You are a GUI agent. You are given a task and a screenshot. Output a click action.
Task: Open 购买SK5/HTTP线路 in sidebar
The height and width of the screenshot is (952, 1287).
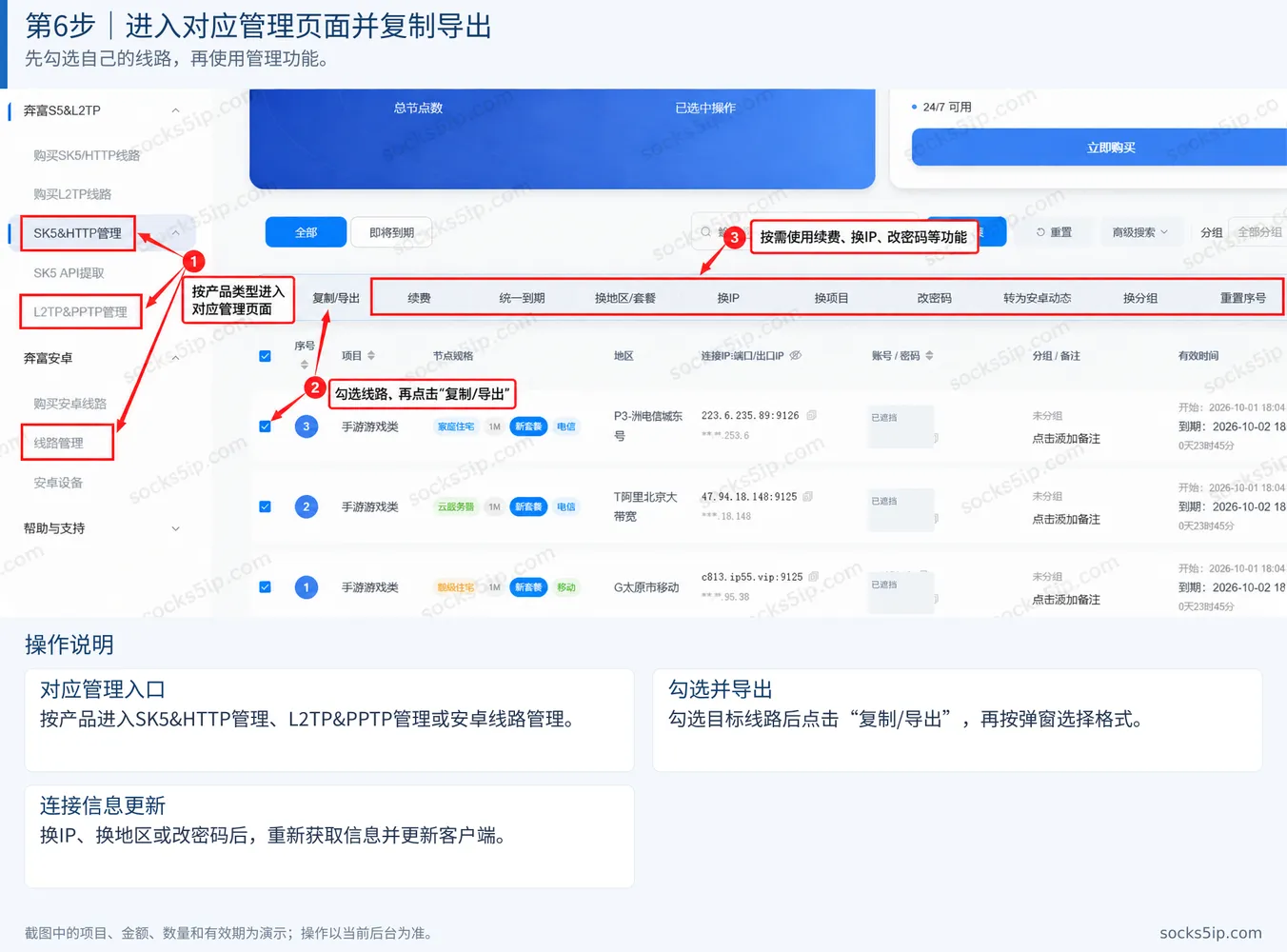point(87,155)
